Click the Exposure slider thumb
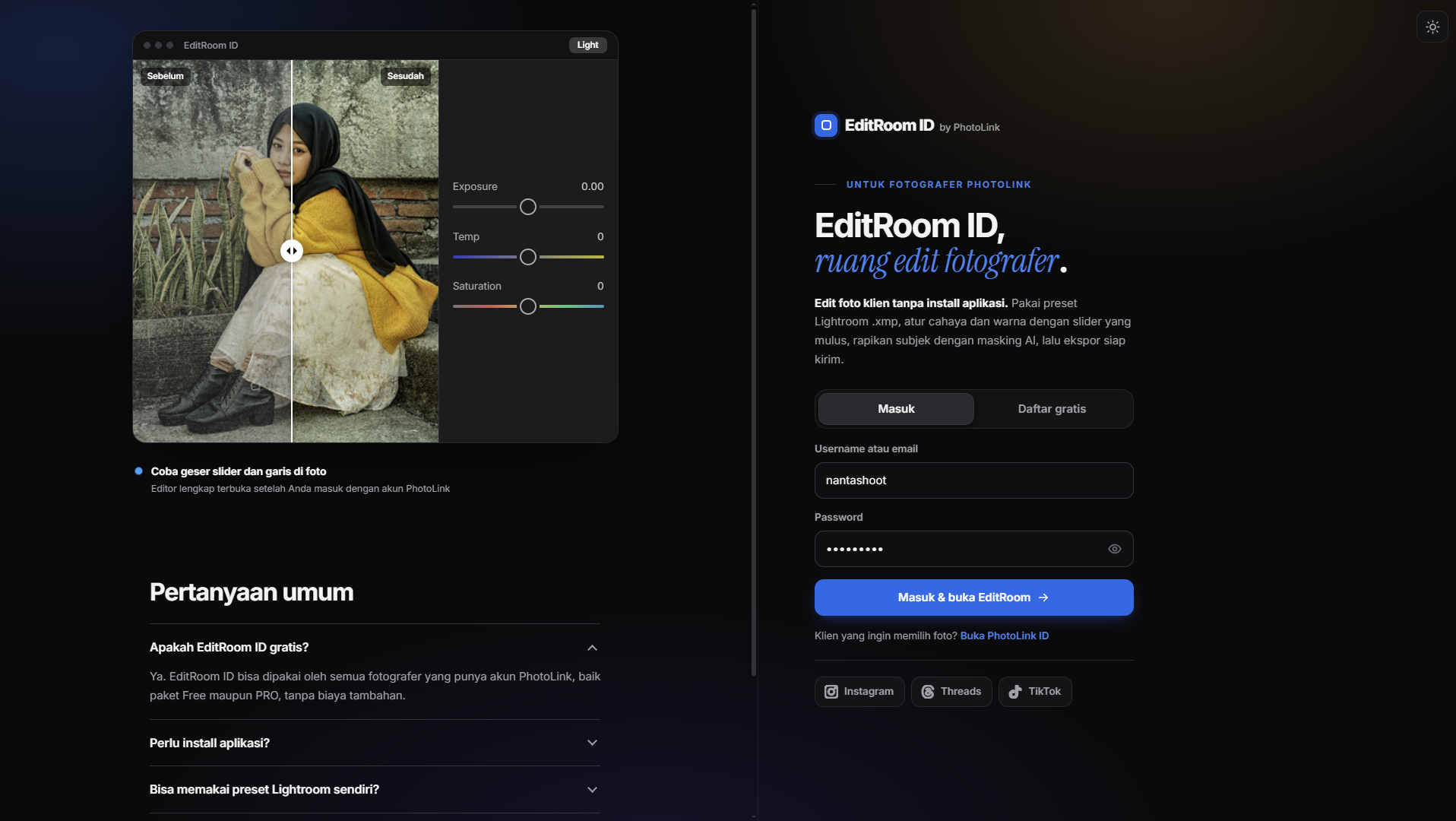Screen dimensions: 1456x821 pyautogui.click(x=528, y=207)
